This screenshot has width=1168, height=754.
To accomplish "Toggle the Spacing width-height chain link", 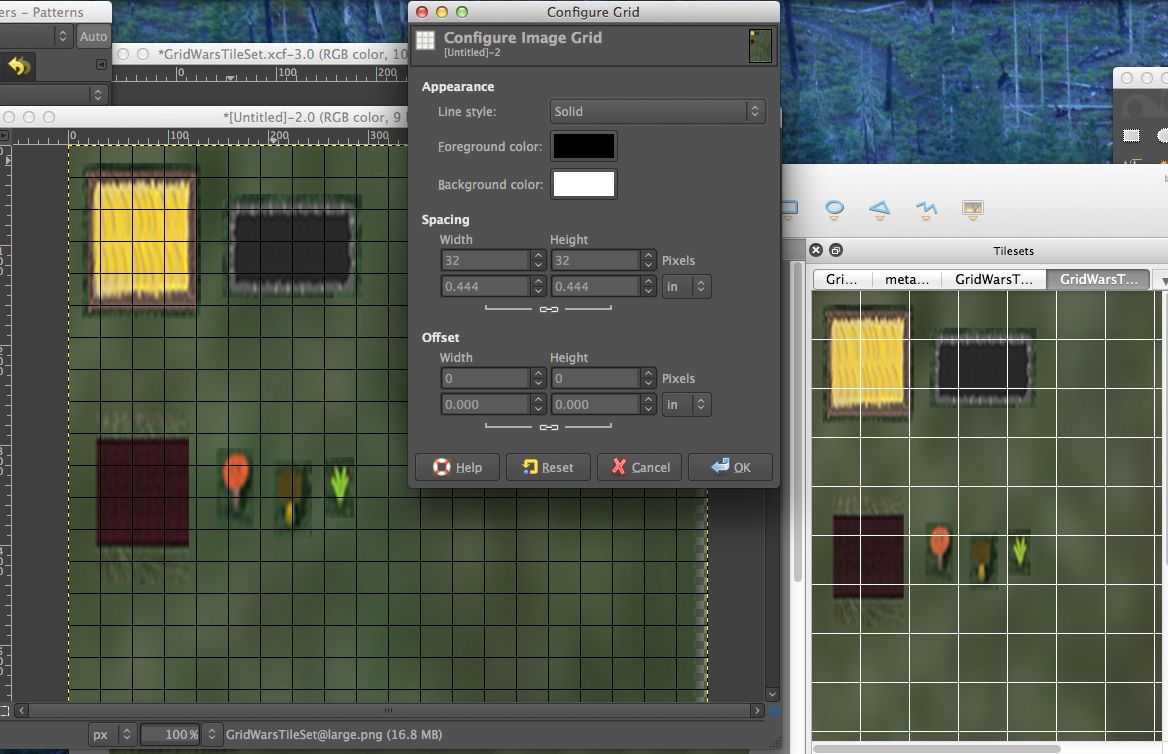I will 549,308.
